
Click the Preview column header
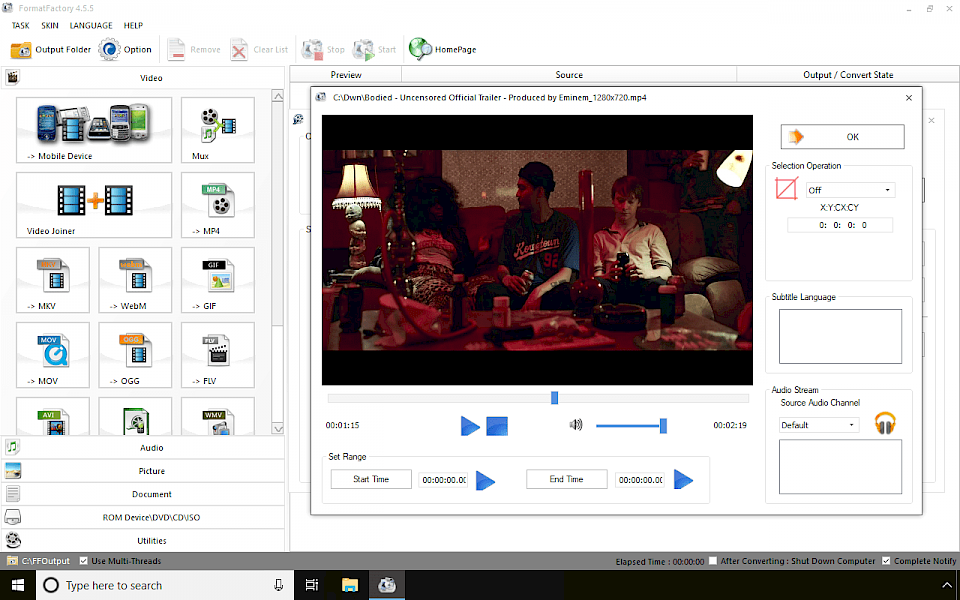point(346,75)
